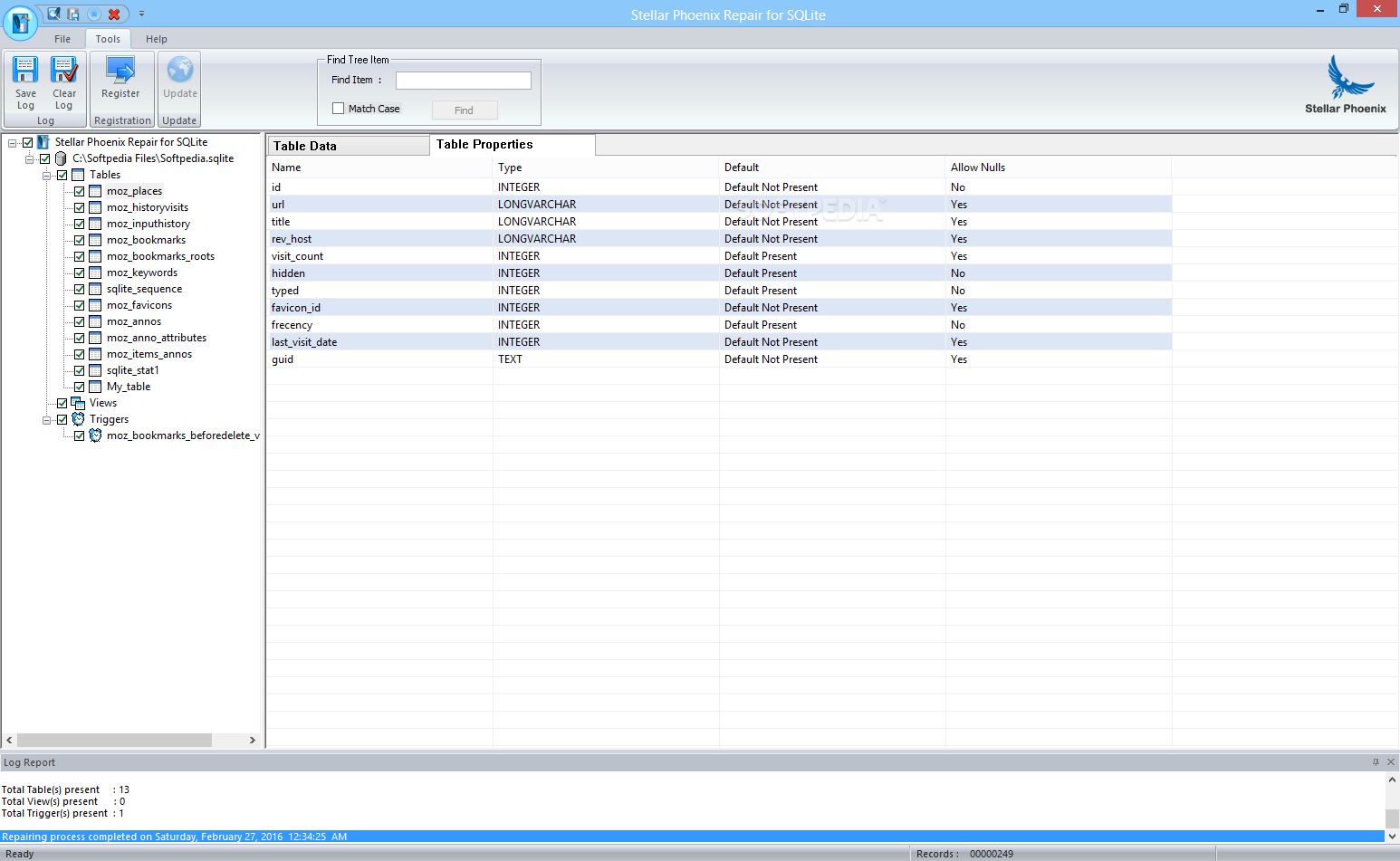This screenshot has width=1400, height=861.
Task: Click the Find button
Action: pos(465,110)
